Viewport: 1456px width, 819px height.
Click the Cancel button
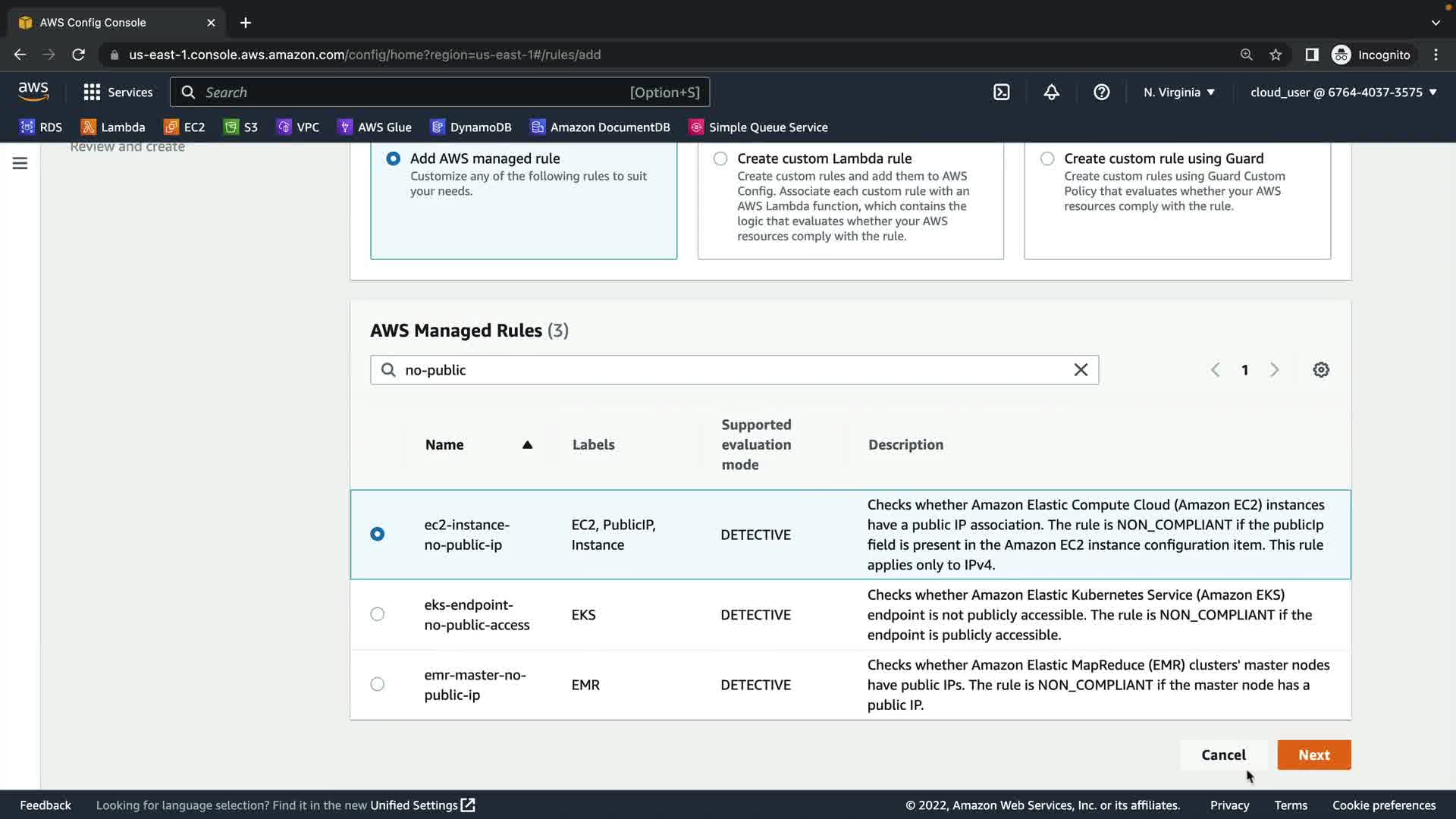[1222, 755]
